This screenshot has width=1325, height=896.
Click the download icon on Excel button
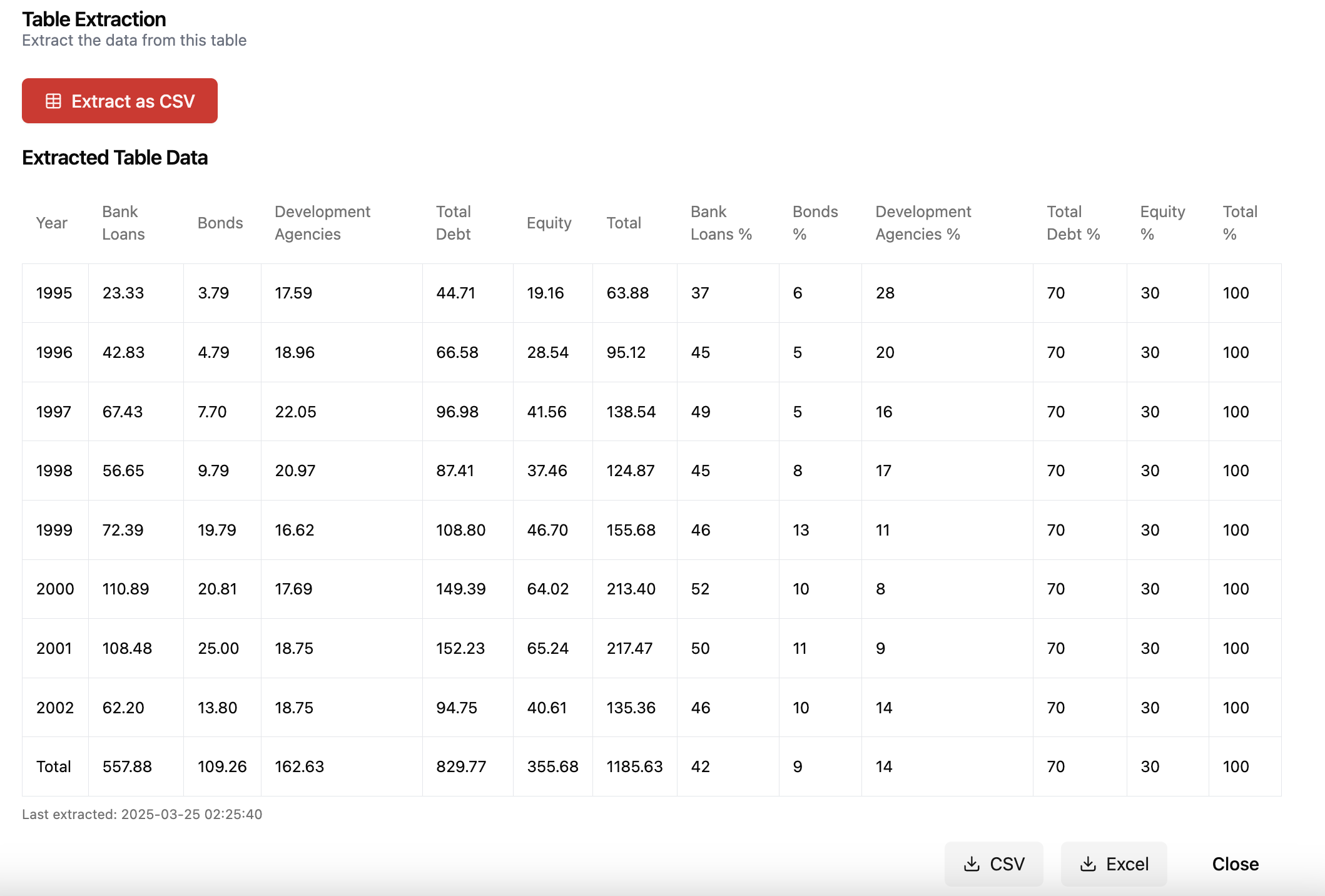pos(1088,864)
